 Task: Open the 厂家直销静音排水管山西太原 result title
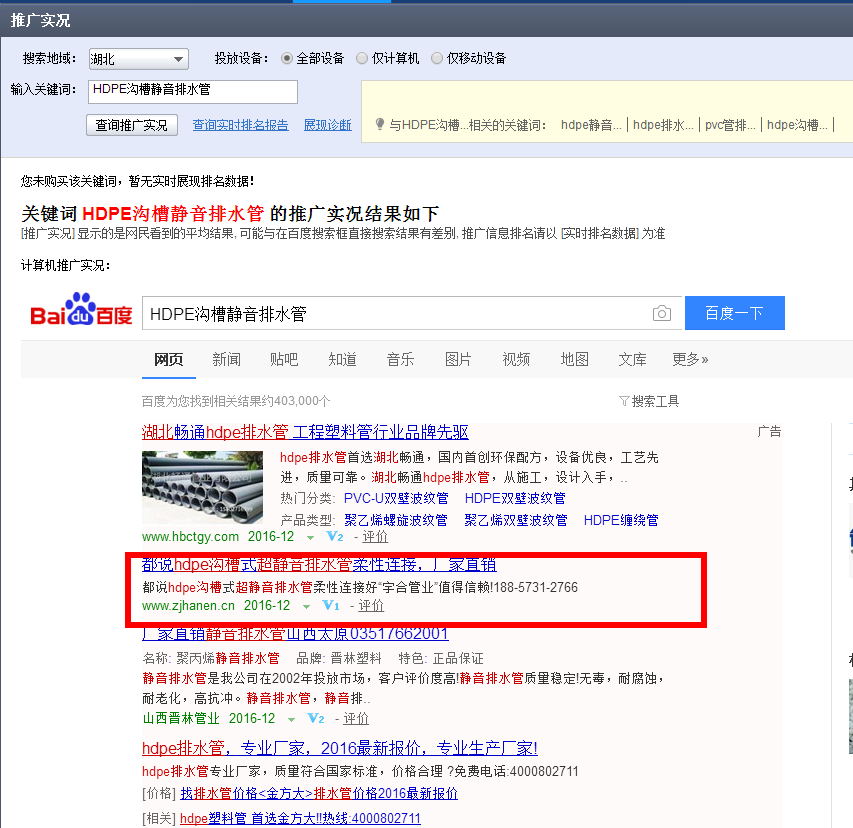295,634
